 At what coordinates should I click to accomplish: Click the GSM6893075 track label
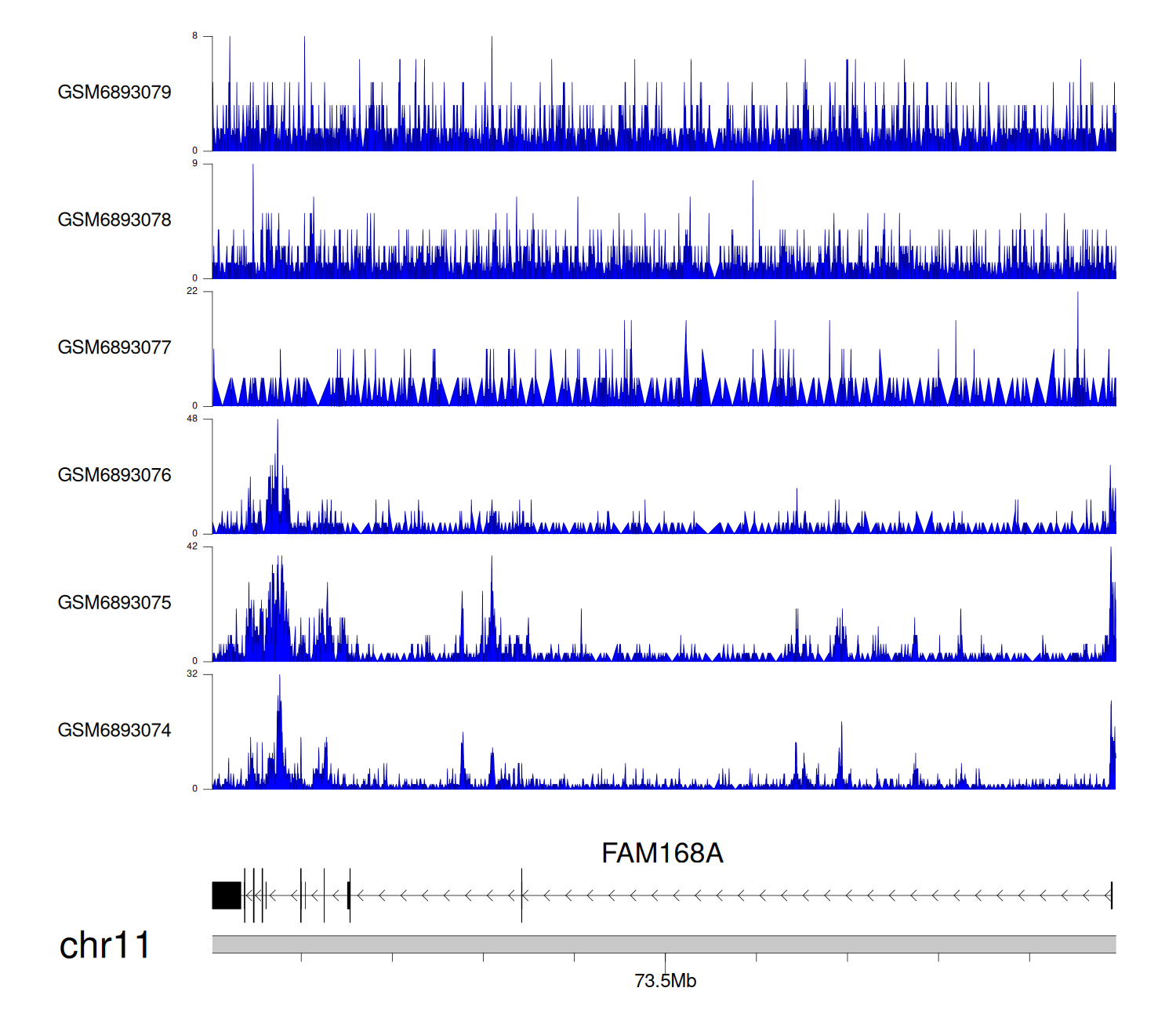click(114, 603)
